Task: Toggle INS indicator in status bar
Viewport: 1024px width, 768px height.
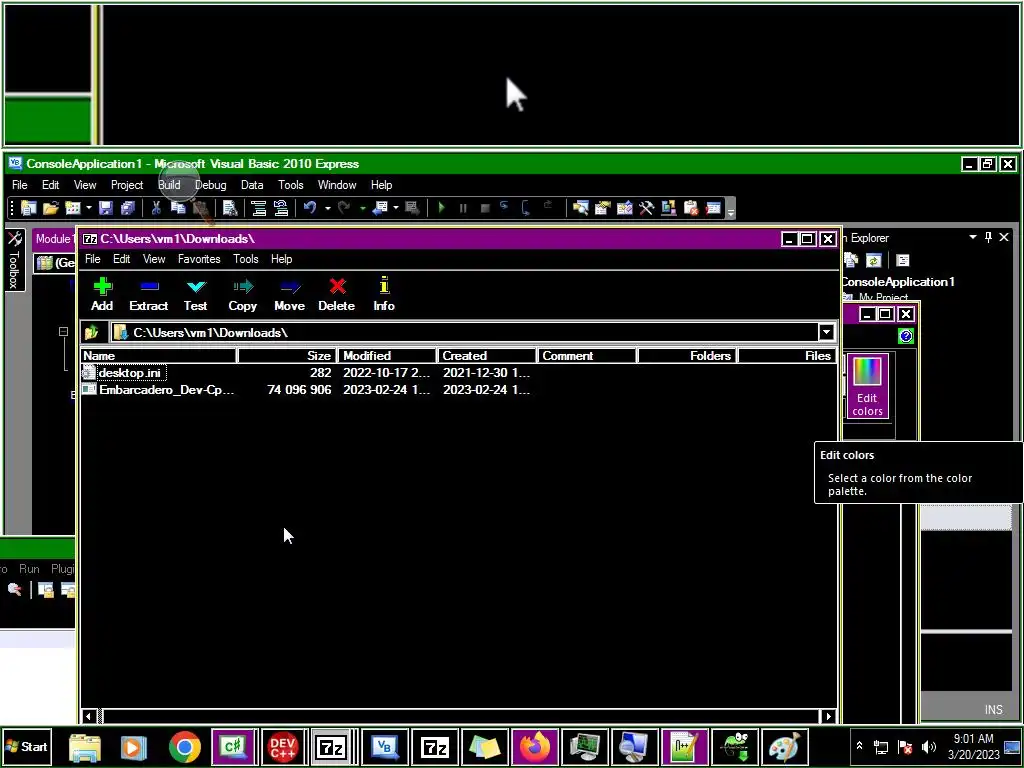Action: click(x=993, y=709)
